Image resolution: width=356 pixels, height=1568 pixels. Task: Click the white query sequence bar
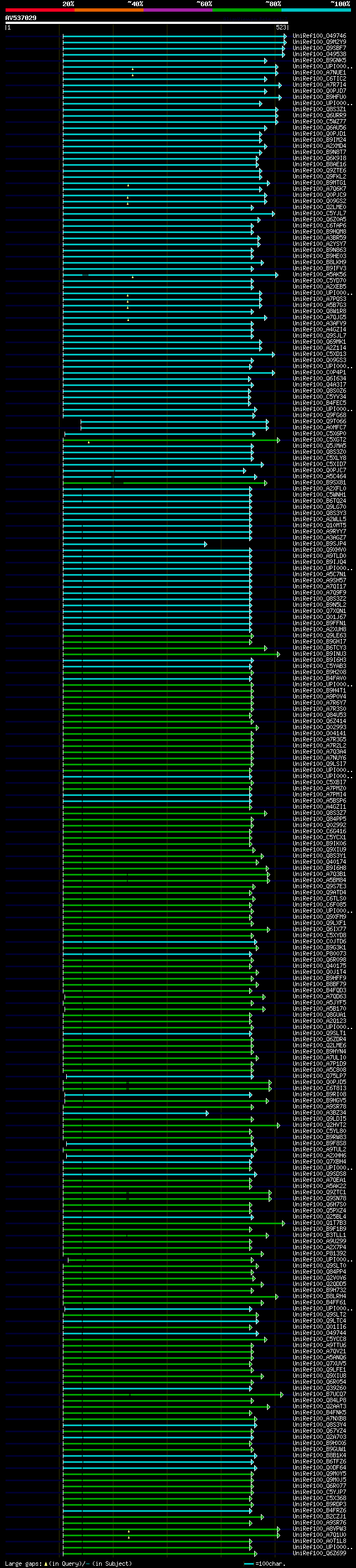point(147,23)
